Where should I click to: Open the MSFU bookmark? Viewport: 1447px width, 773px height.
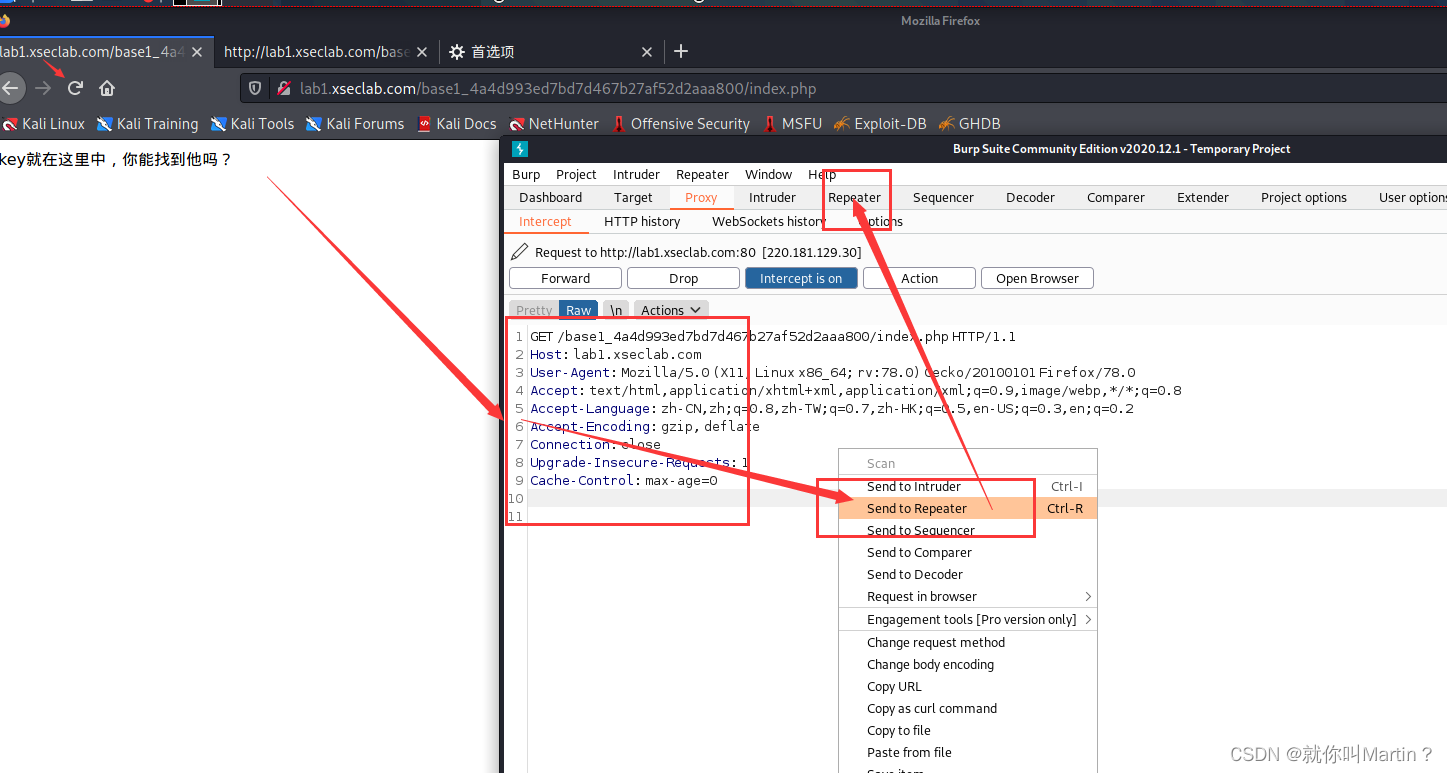pos(792,124)
